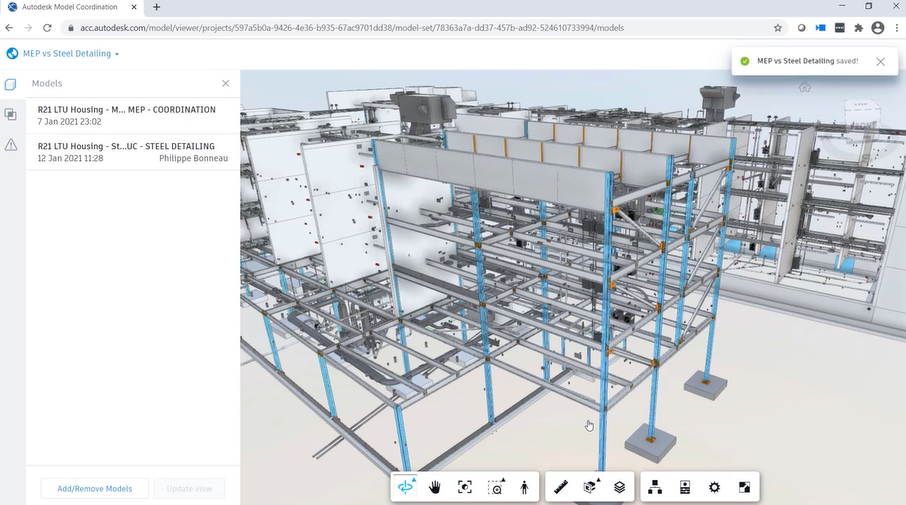The image size is (906, 505).
Task: Activate the Zoom window tool
Action: 495,487
